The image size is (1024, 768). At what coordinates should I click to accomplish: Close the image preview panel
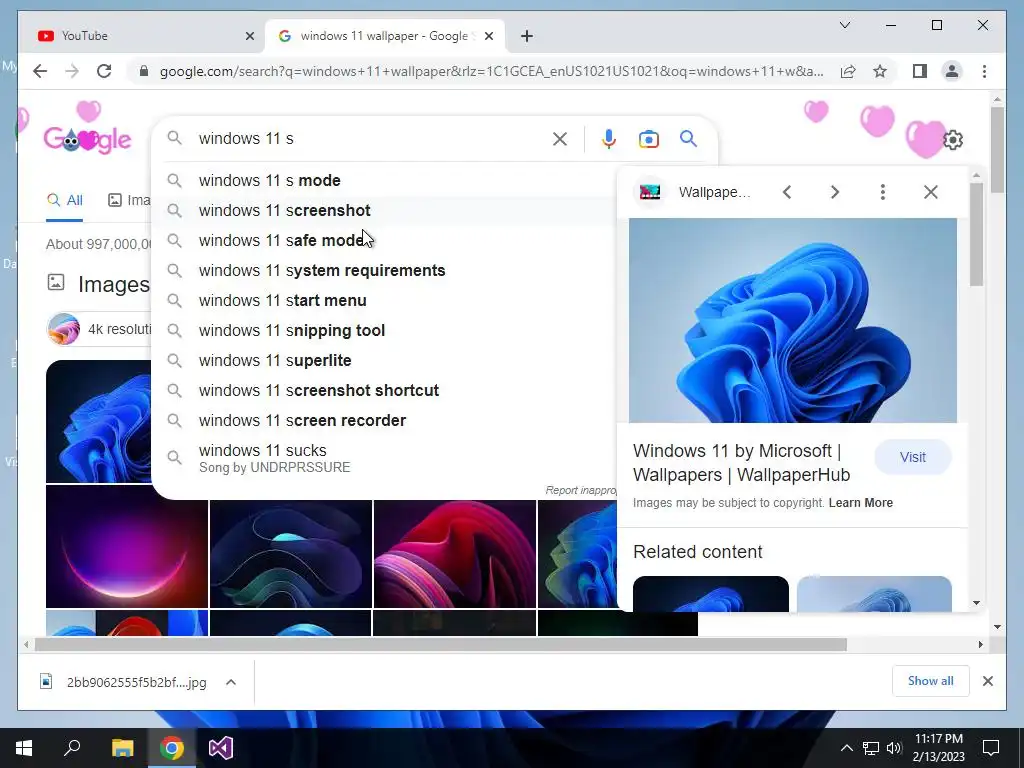point(931,192)
